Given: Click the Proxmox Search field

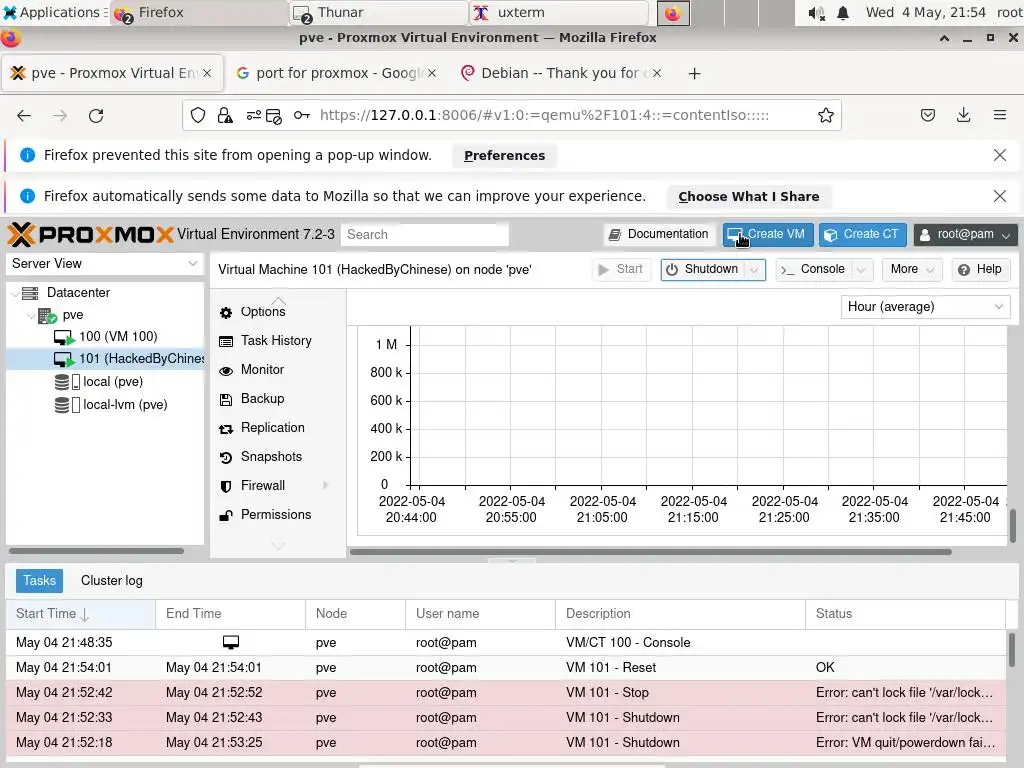Looking at the screenshot, I should click(x=424, y=234).
